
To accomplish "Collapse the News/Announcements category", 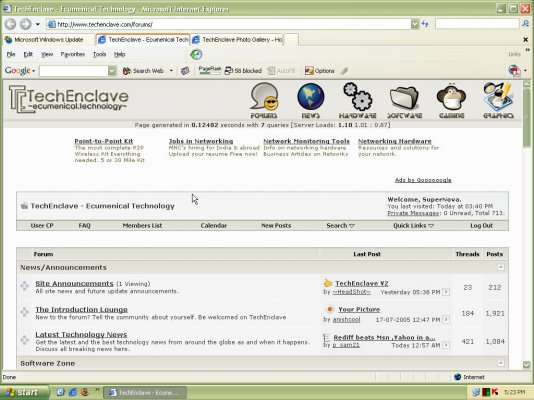I will [x=501, y=267].
